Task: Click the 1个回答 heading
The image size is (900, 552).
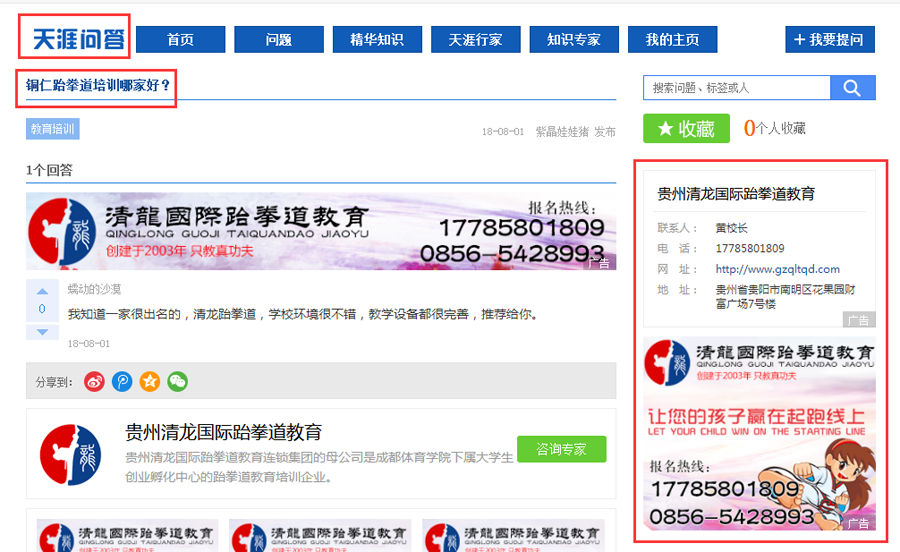Action: [x=49, y=170]
